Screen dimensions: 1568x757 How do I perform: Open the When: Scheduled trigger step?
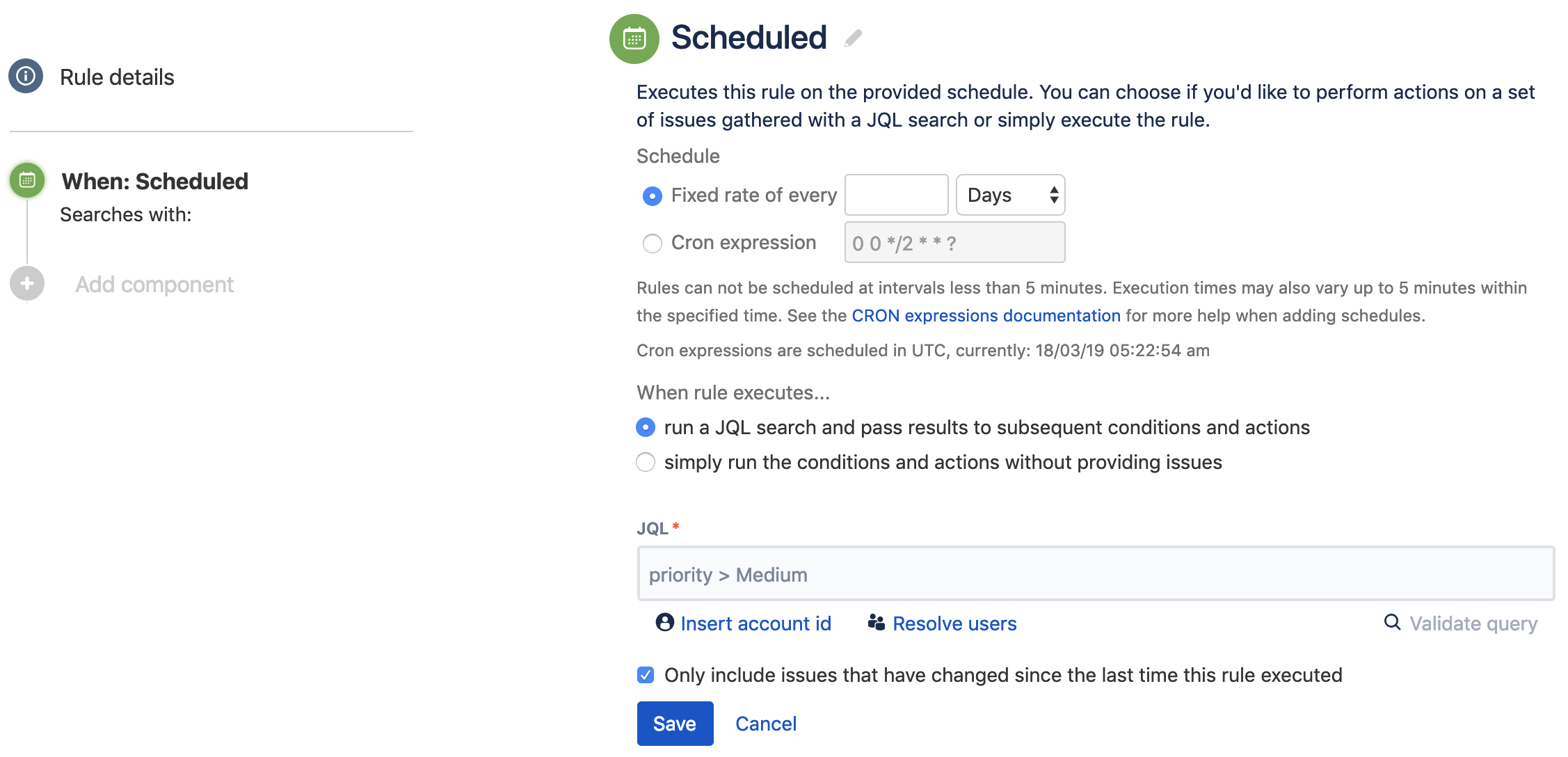click(x=154, y=182)
